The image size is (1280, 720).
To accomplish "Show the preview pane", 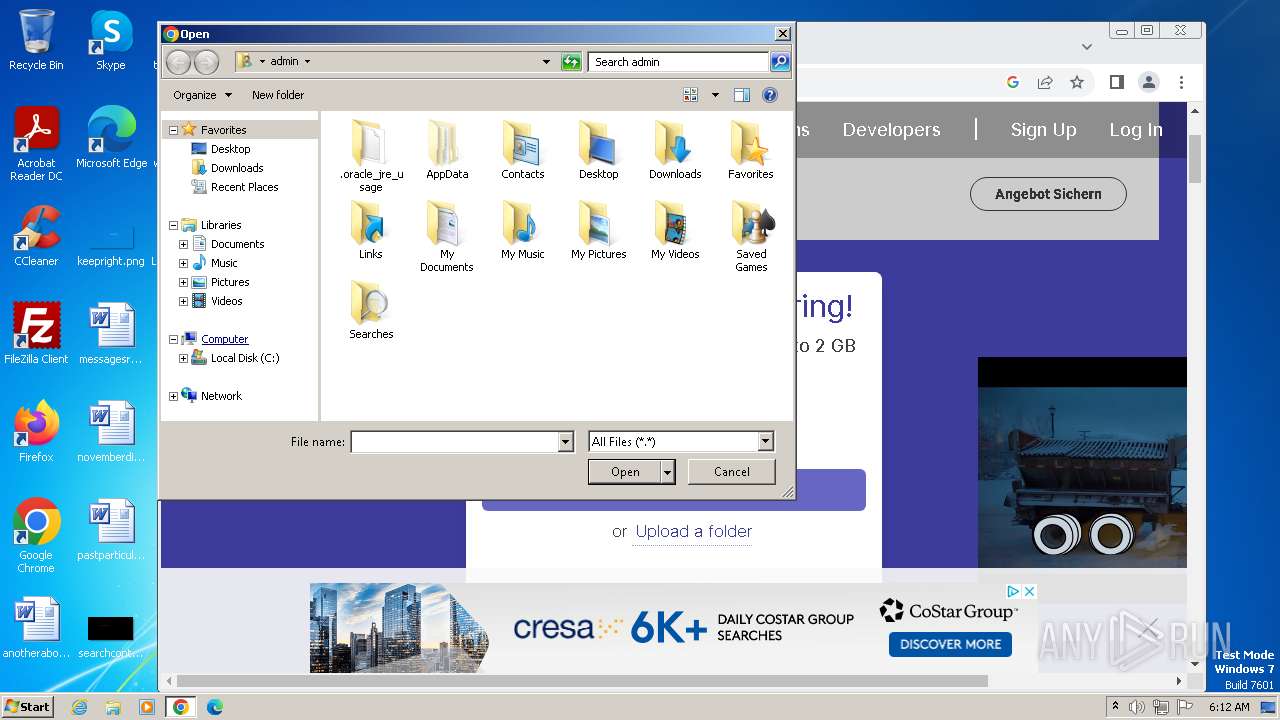I will click(x=741, y=95).
